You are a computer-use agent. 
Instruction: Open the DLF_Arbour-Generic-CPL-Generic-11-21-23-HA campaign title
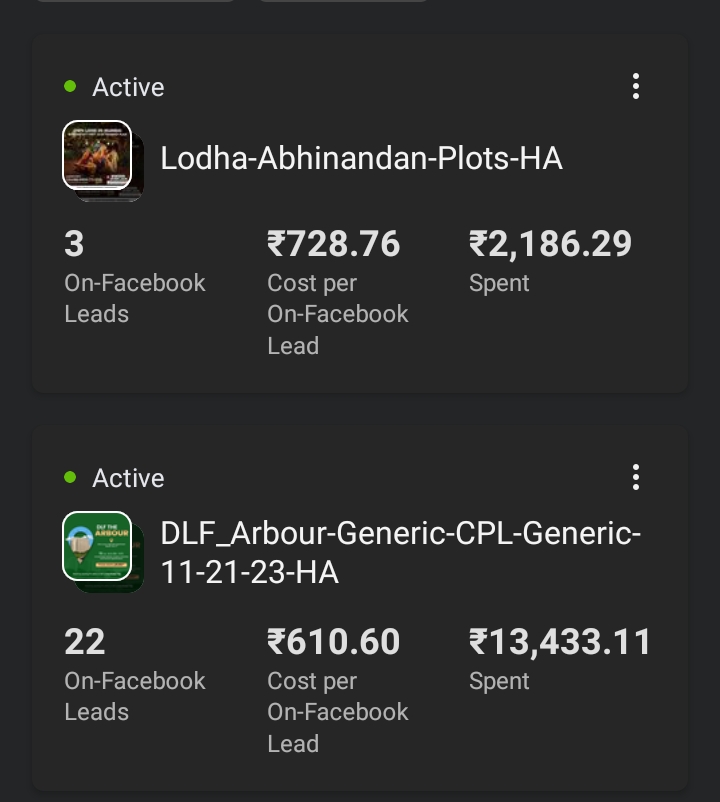click(x=400, y=553)
